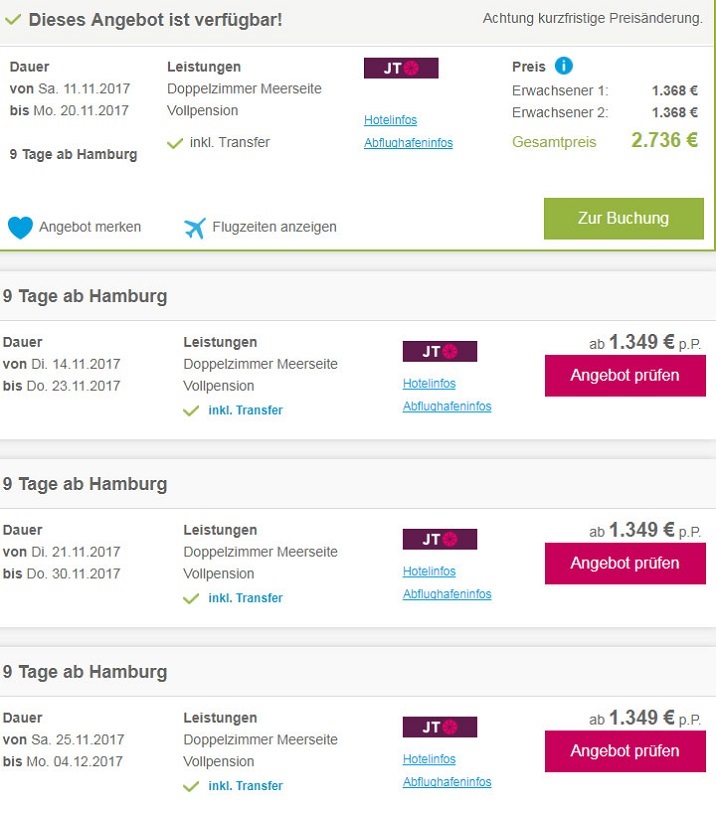Open 'Hotelinfos' for the 14.11.2017 offer
The width and height of the screenshot is (716, 814).
click(x=429, y=384)
